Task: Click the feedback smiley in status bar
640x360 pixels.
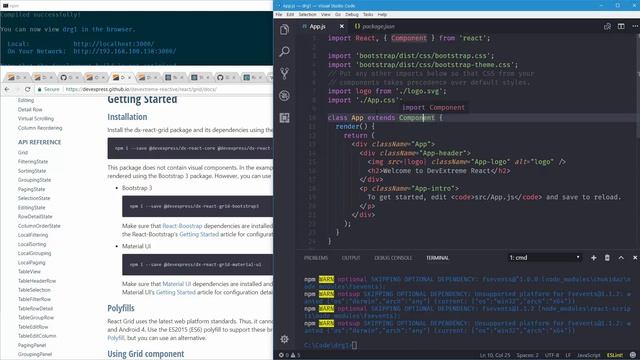Action: (x=633, y=355)
